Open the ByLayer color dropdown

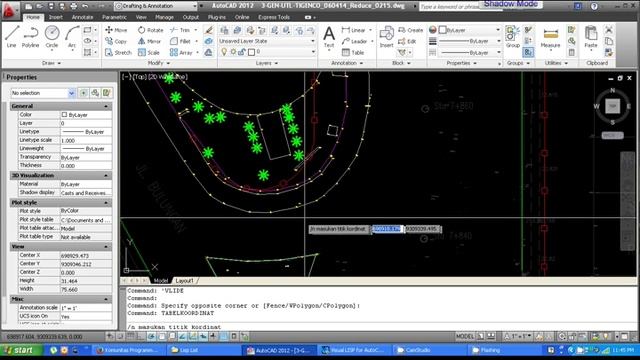click(469, 30)
